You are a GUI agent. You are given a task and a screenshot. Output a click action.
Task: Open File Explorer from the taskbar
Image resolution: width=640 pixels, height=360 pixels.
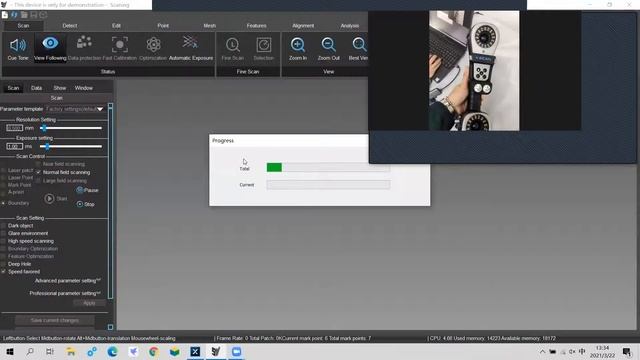pyautogui.click(x=71, y=351)
